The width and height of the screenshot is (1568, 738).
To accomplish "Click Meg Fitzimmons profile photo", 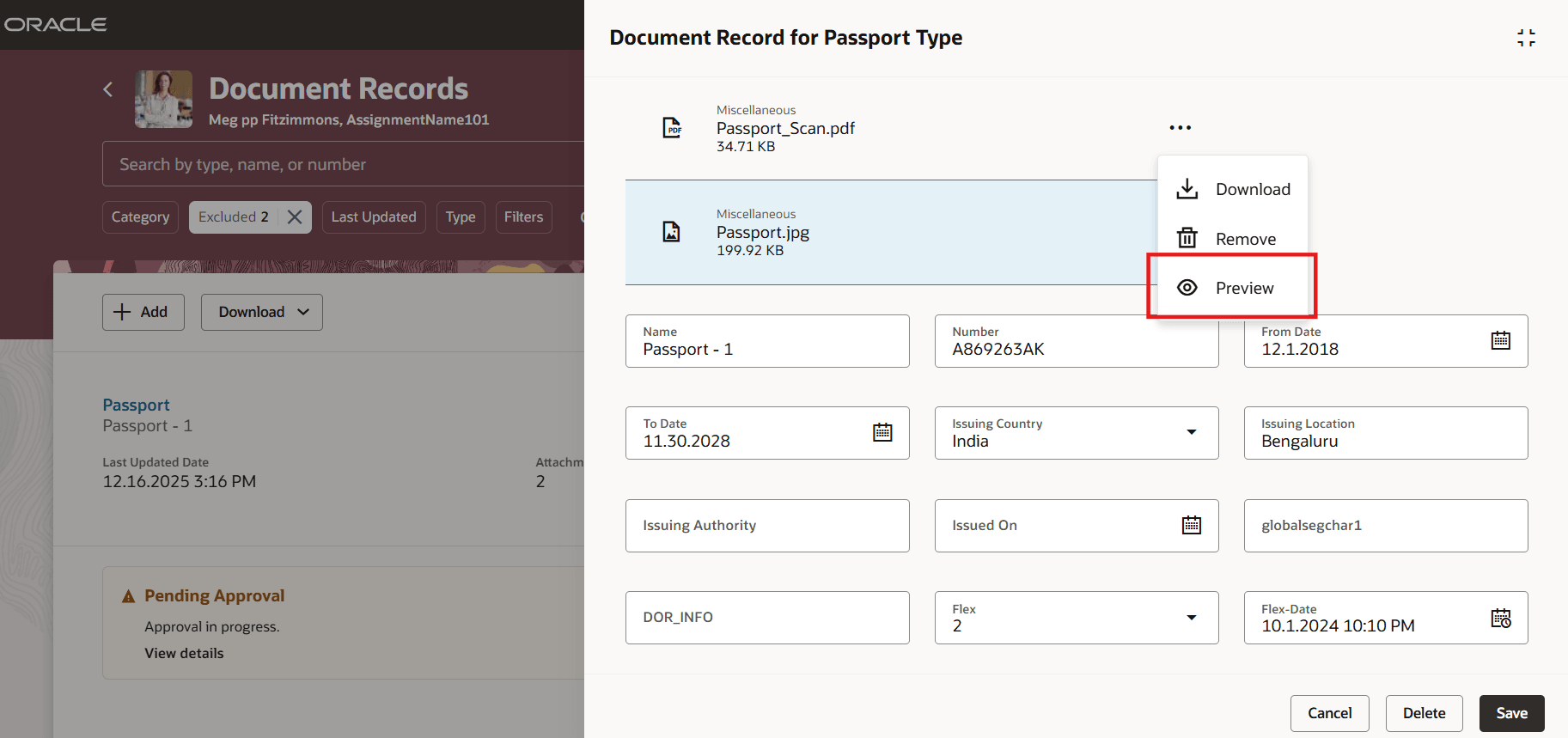I will (x=163, y=99).
